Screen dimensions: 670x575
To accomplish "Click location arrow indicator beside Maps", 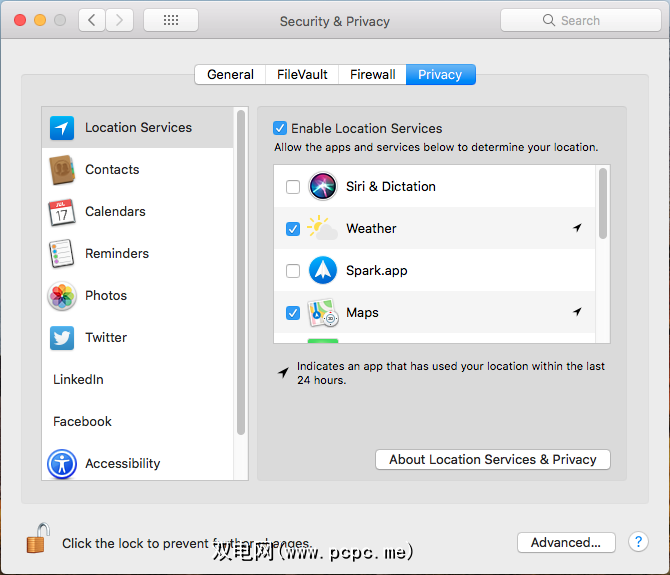I will pos(577,312).
